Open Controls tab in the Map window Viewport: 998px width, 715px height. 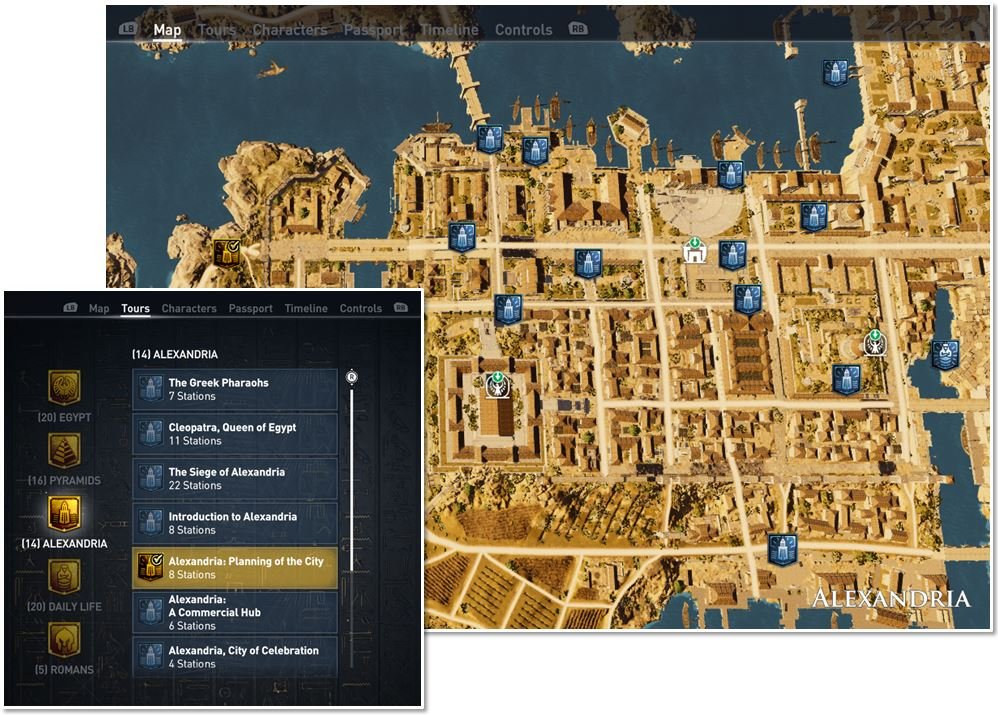point(524,29)
